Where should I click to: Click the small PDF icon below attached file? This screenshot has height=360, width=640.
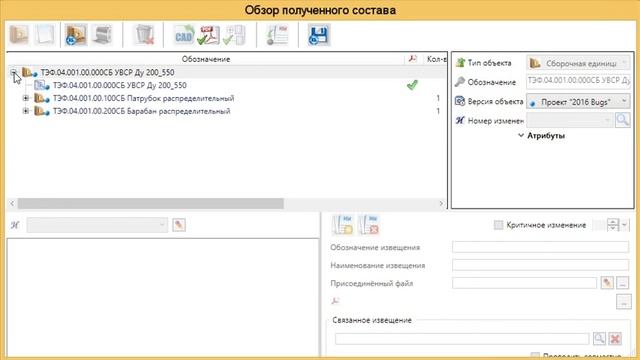pyautogui.click(x=335, y=301)
